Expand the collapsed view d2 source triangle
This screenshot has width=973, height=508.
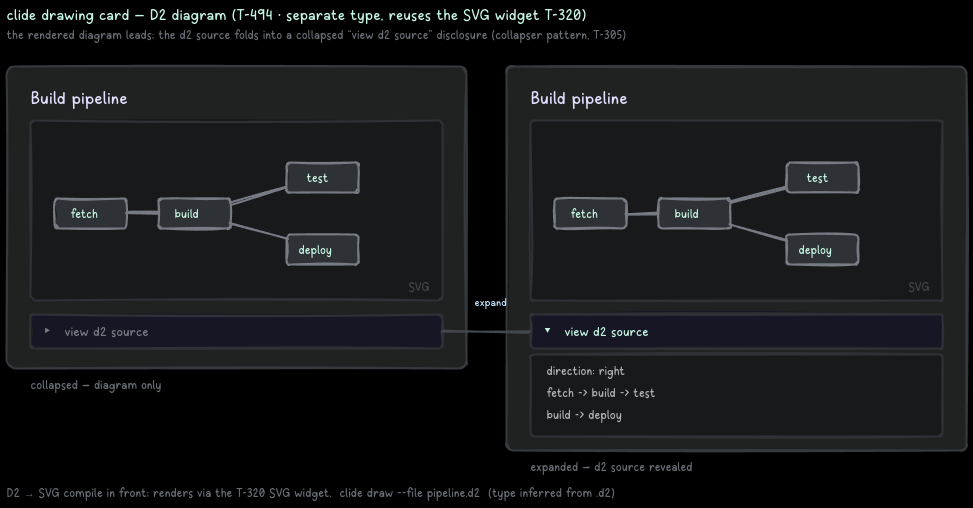click(47, 331)
